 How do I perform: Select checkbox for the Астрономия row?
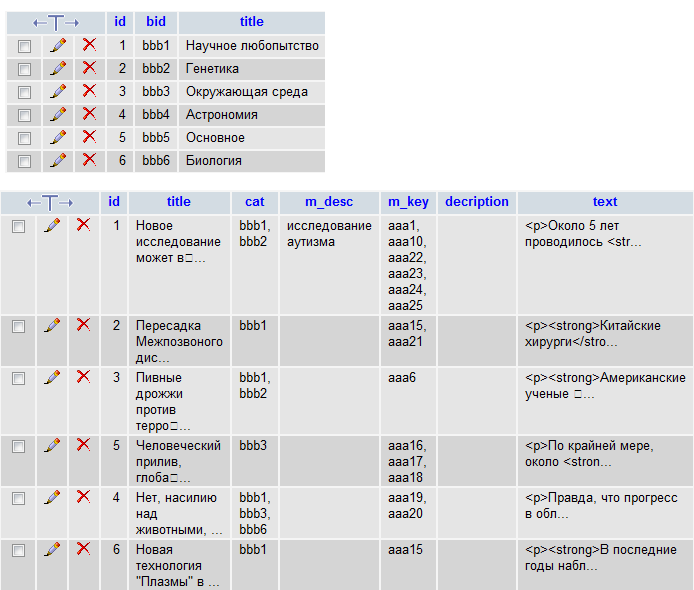[x=24, y=115]
